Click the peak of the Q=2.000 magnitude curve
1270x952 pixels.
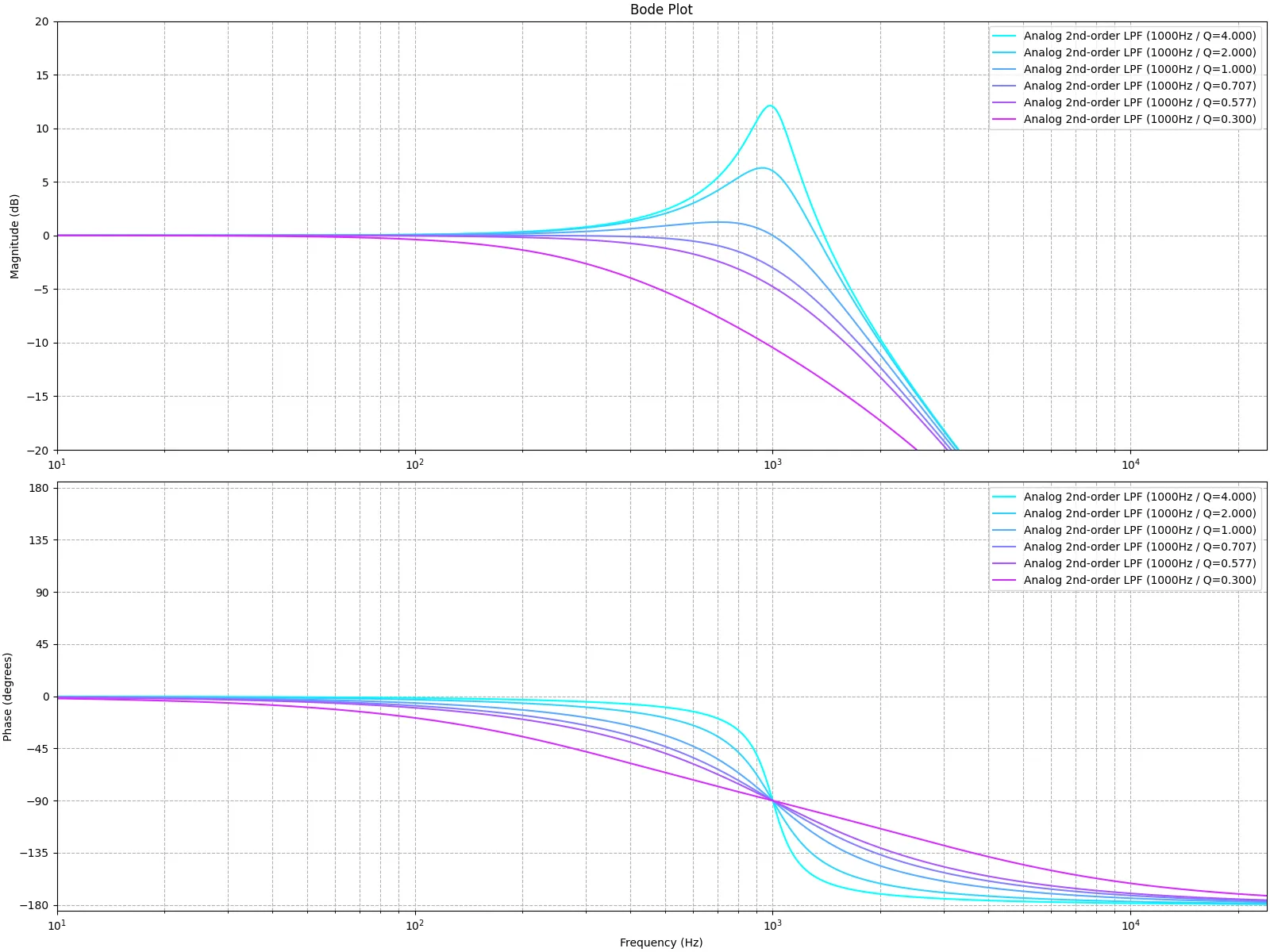click(x=762, y=167)
